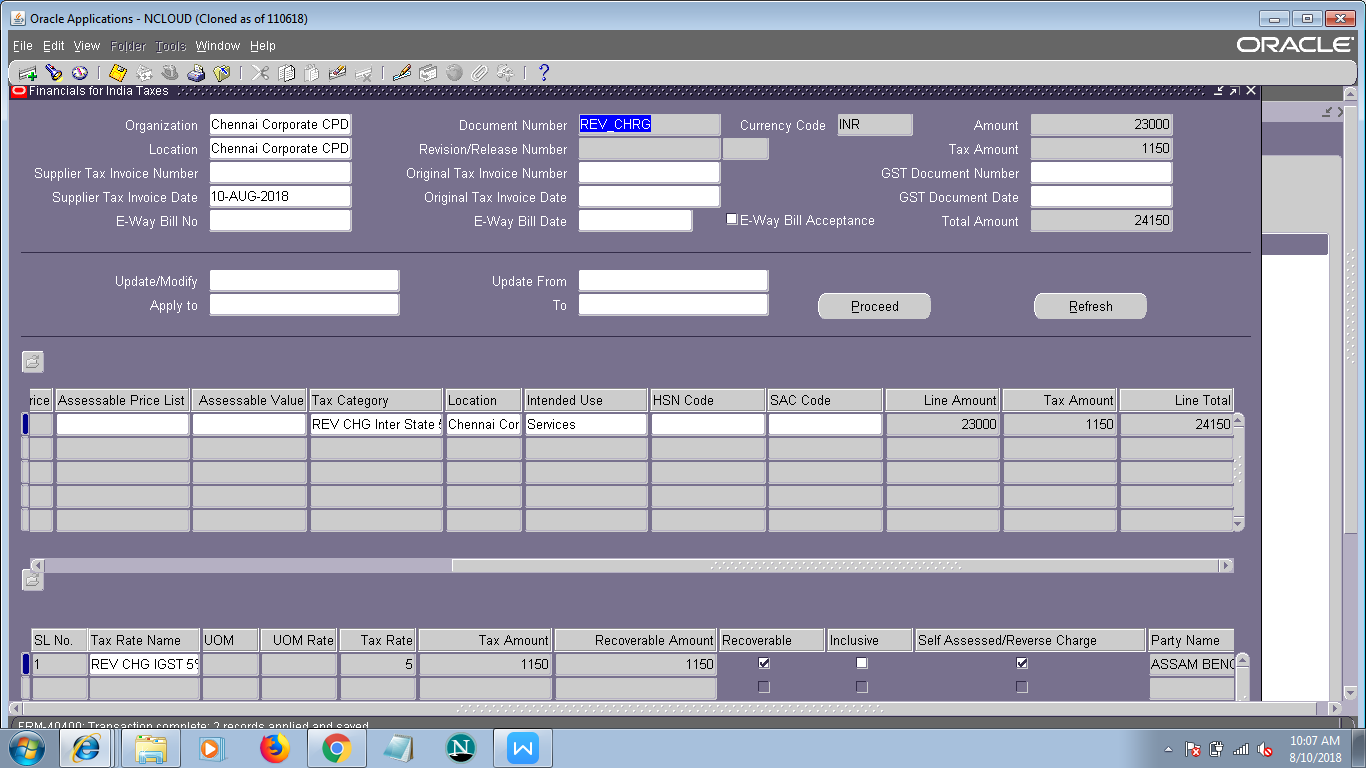Open Google Chrome from the taskbar

336,748
